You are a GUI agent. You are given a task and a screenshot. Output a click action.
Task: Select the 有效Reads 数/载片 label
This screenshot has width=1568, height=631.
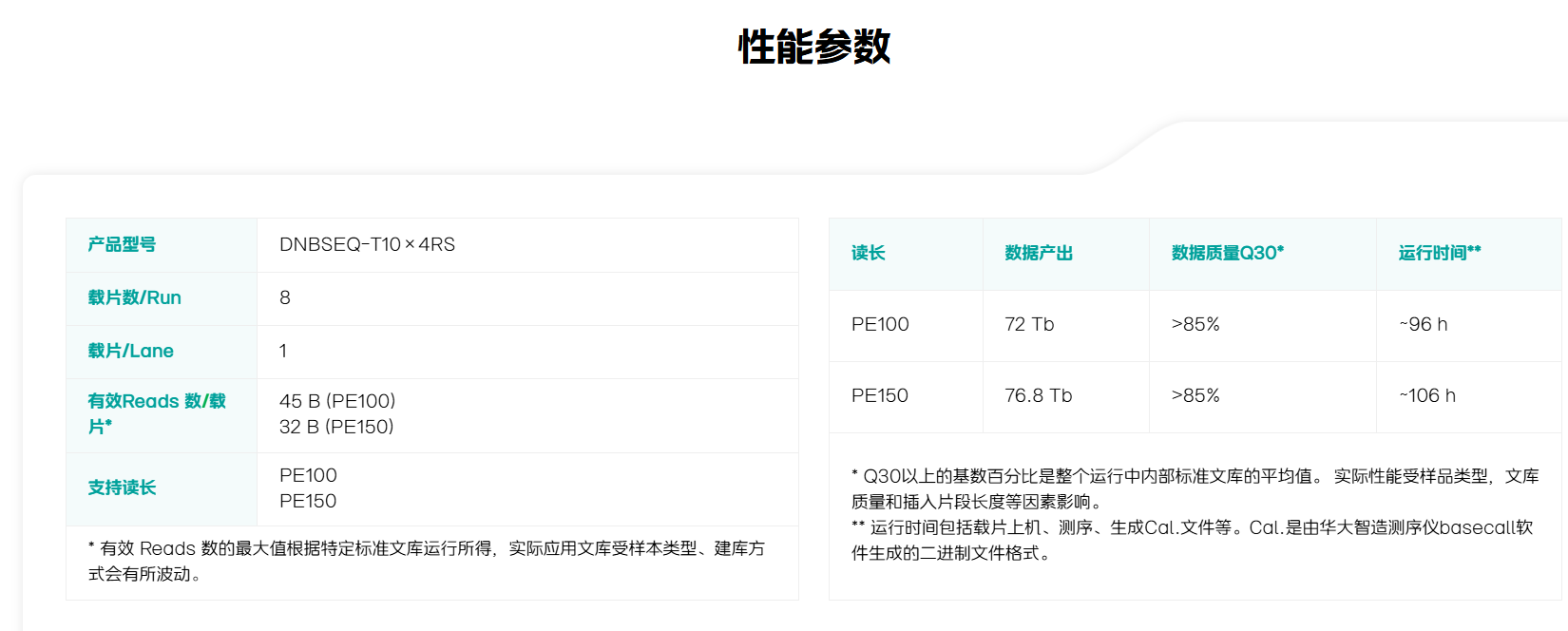coord(157,414)
